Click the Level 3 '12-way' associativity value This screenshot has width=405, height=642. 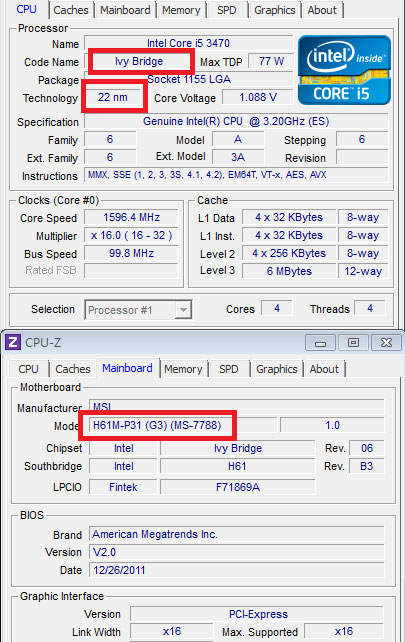[363, 271]
